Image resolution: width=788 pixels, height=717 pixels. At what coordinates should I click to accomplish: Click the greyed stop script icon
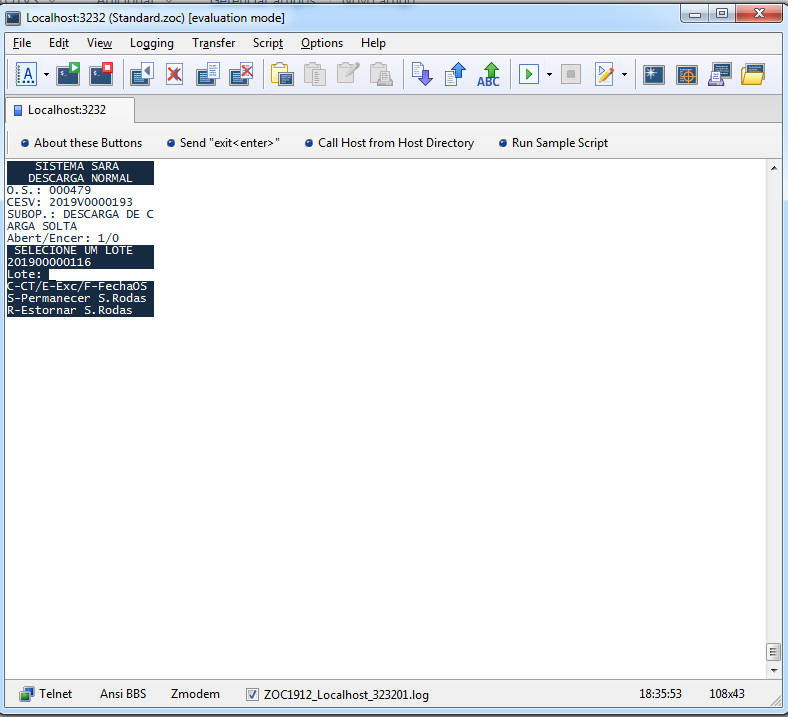tap(571, 74)
